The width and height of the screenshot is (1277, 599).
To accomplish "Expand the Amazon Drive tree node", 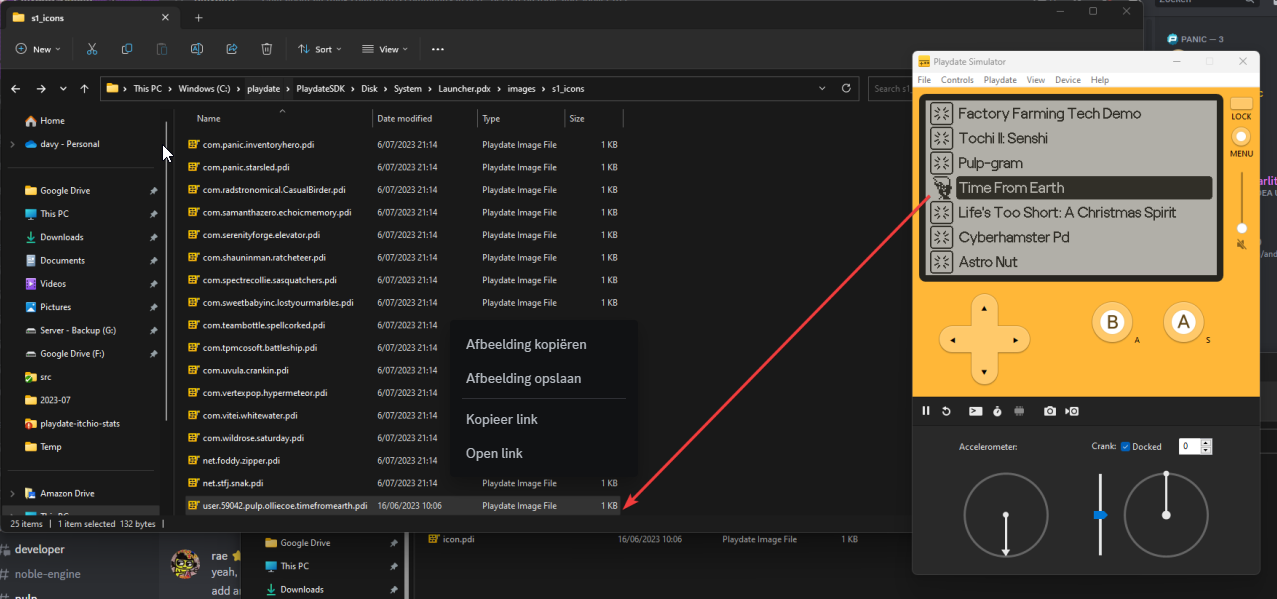I will (x=12, y=493).
